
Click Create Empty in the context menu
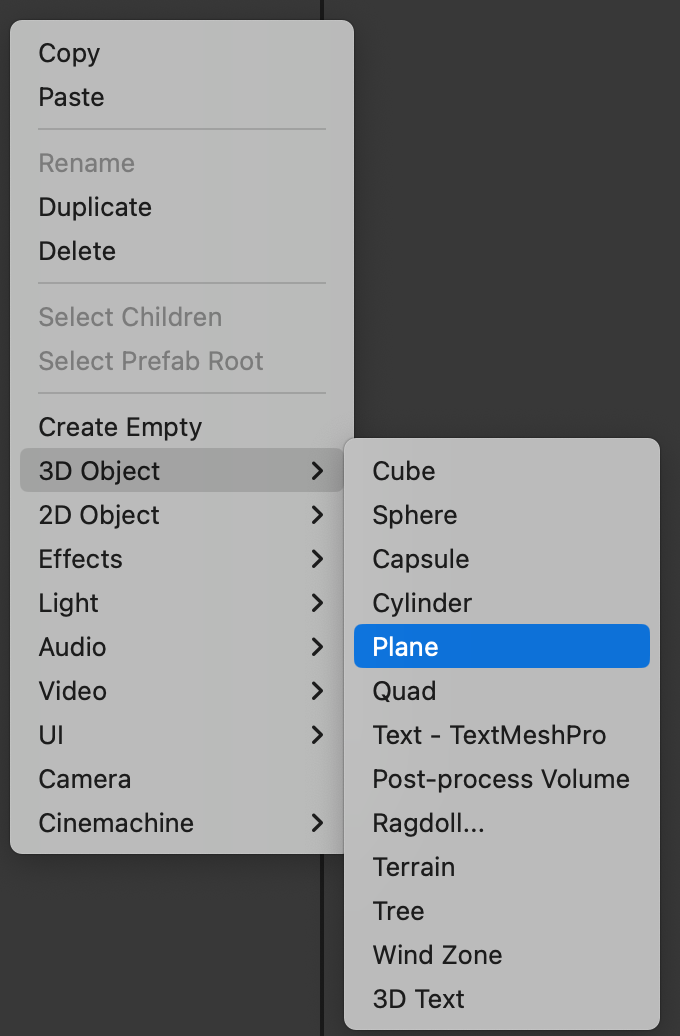[x=182, y=427]
